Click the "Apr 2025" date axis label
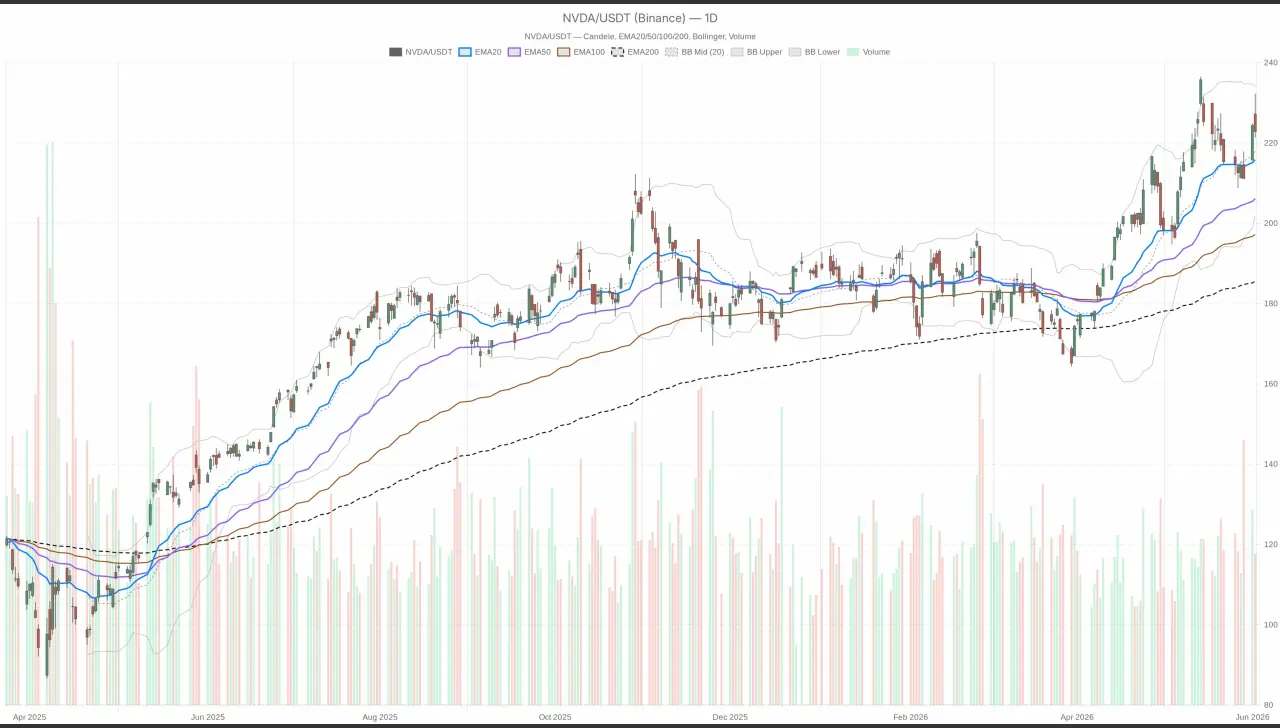1280x728 pixels. (x=30, y=717)
